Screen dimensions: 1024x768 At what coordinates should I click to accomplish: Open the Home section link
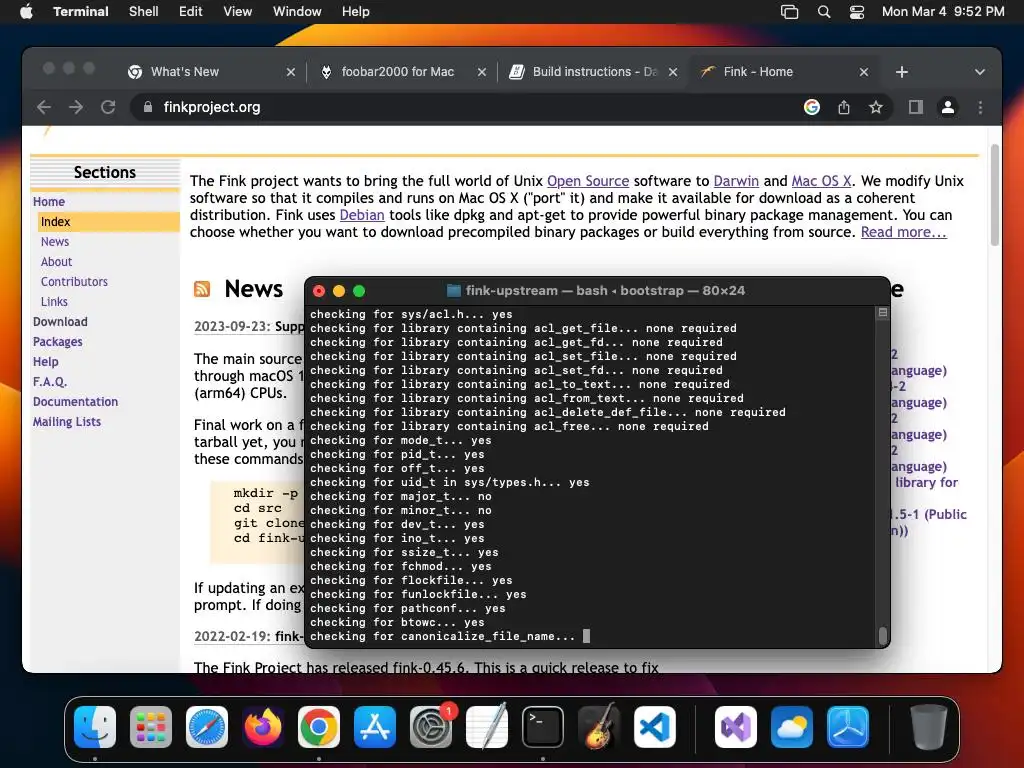(49, 202)
